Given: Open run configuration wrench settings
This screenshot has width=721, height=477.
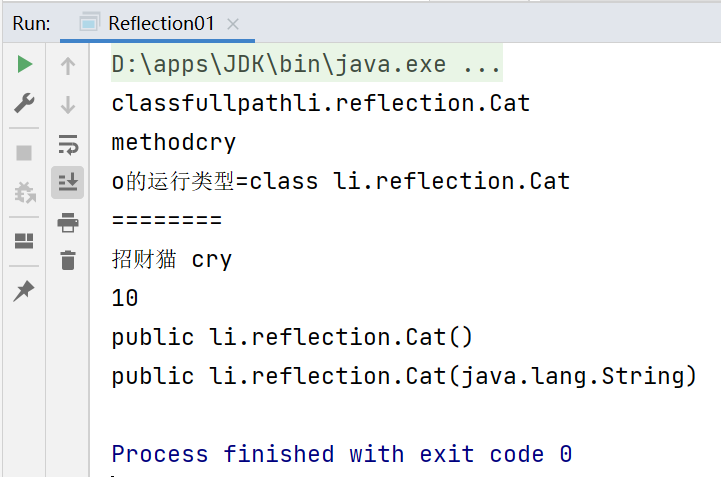Looking at the screenshot, I should point(24,103).
